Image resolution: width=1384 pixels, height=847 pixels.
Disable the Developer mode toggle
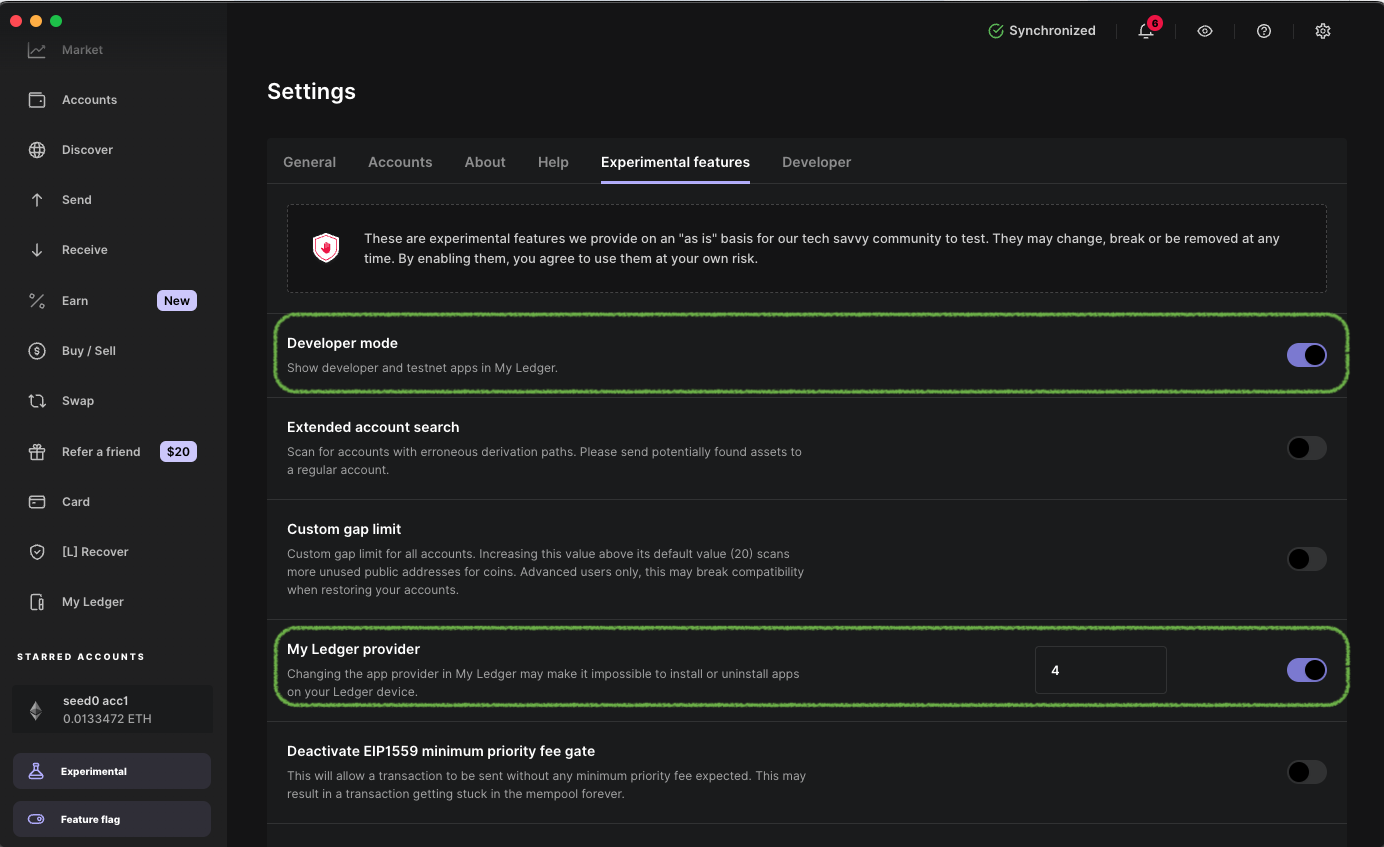pyautogui.click(x=1306, y=354)
